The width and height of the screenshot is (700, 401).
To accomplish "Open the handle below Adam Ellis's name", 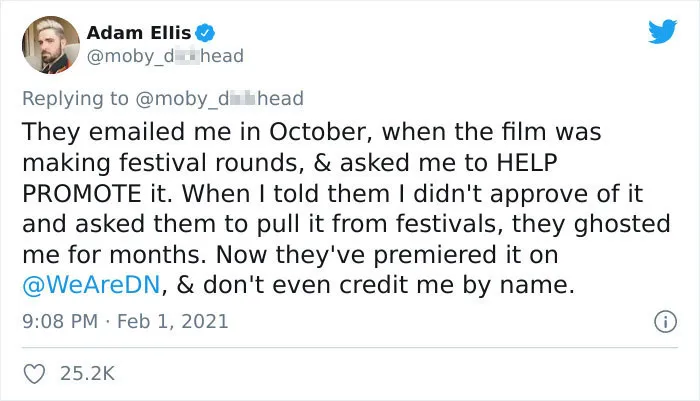I will point(165,57).
